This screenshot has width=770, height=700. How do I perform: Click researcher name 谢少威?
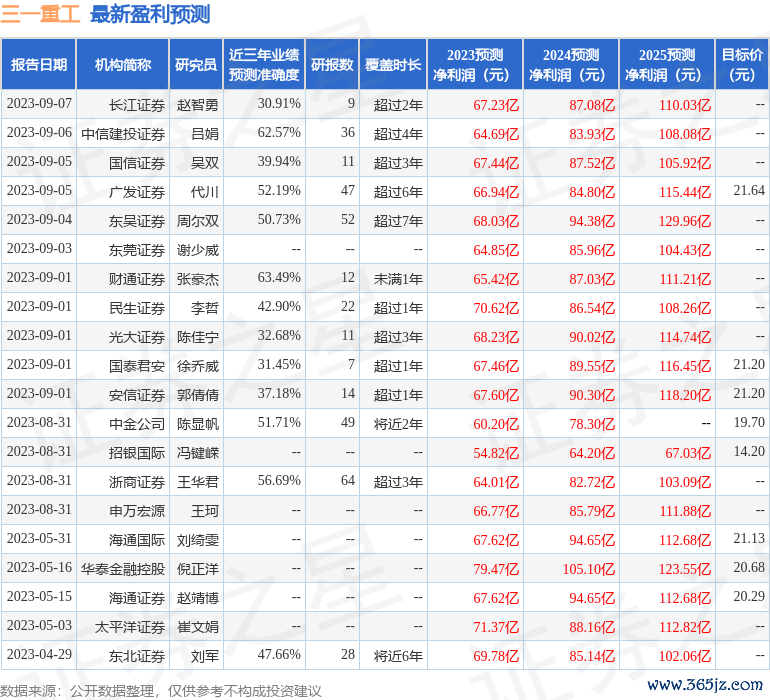pyautogui.click(x=197, y=250)
